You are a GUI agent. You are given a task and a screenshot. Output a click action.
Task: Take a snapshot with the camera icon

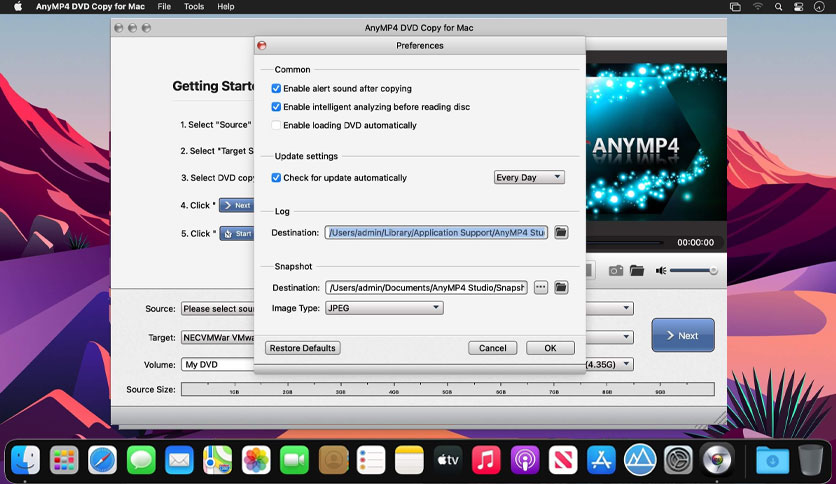click(x=616, y=271)
